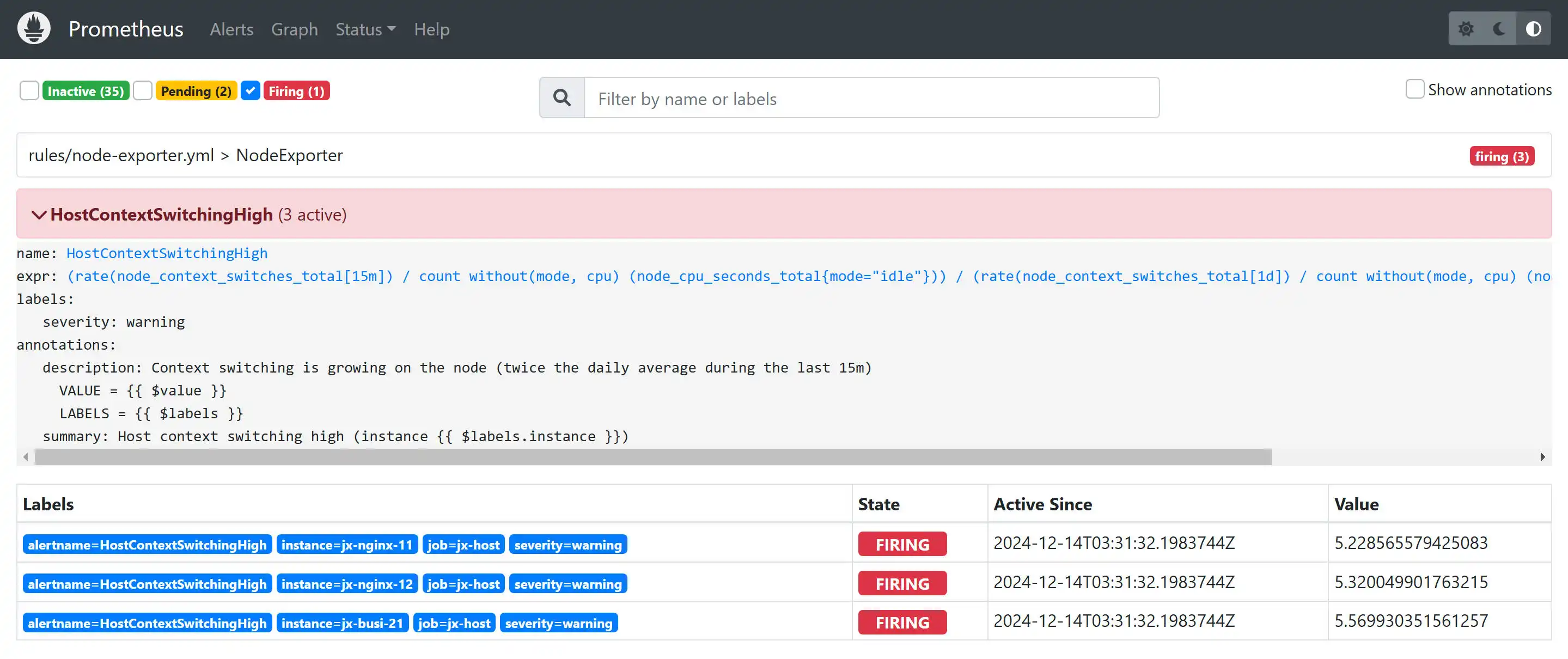Image resolution: width=1568 pixels, height=659 pixels.
Task: Click the Firing (1) badge
Action: (296, 90)
